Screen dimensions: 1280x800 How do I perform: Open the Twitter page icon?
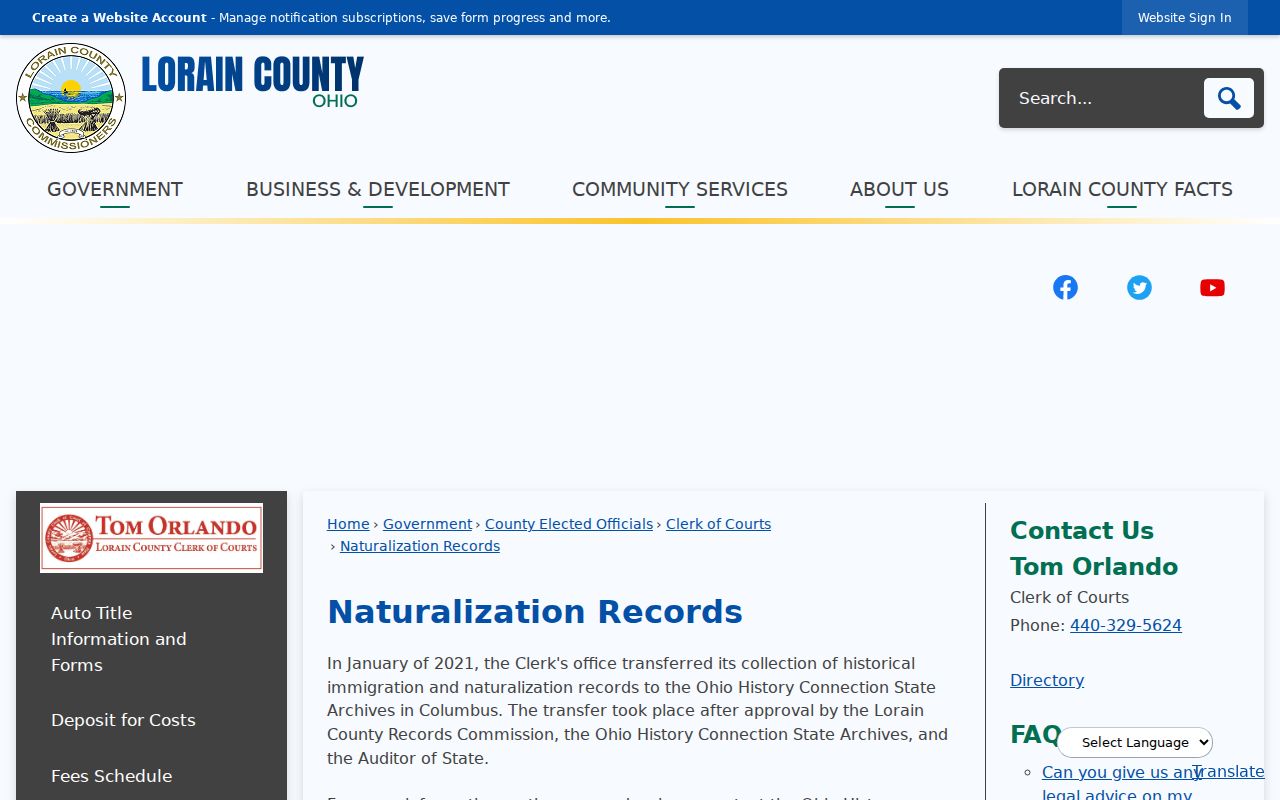(x=1139, y=288)
